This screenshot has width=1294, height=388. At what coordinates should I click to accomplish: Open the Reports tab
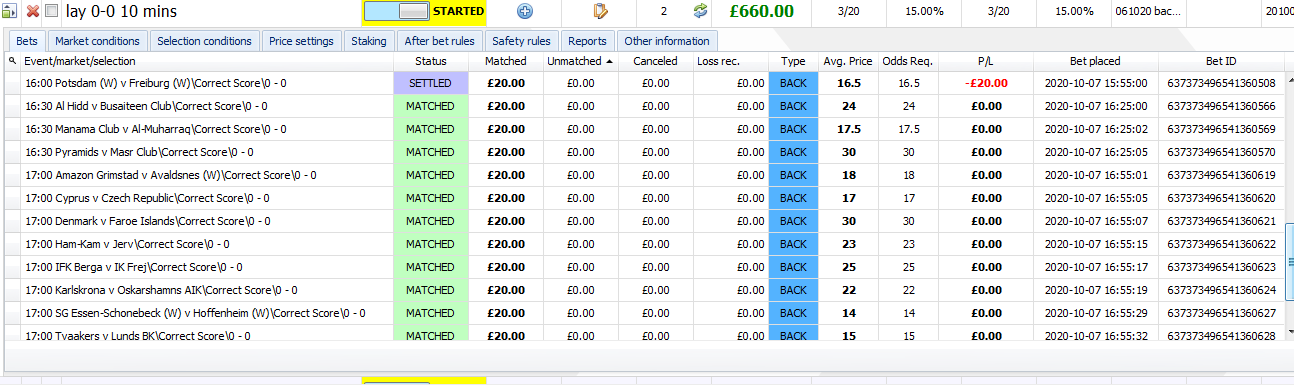pyautogui.click(x=587, y=41)
